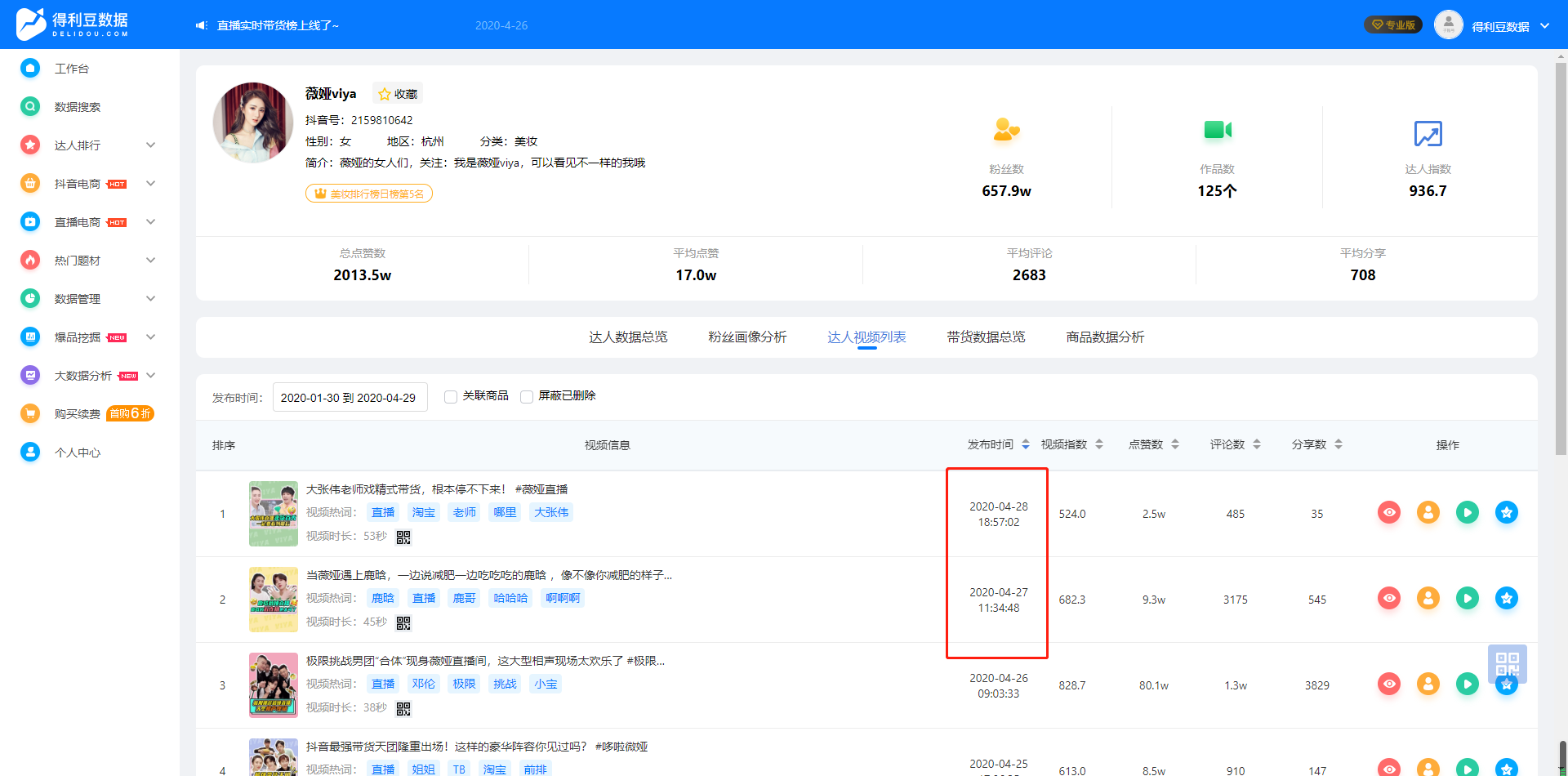
Task: Open the 发布时间 date range picker
Action: (x=350, y=397)
